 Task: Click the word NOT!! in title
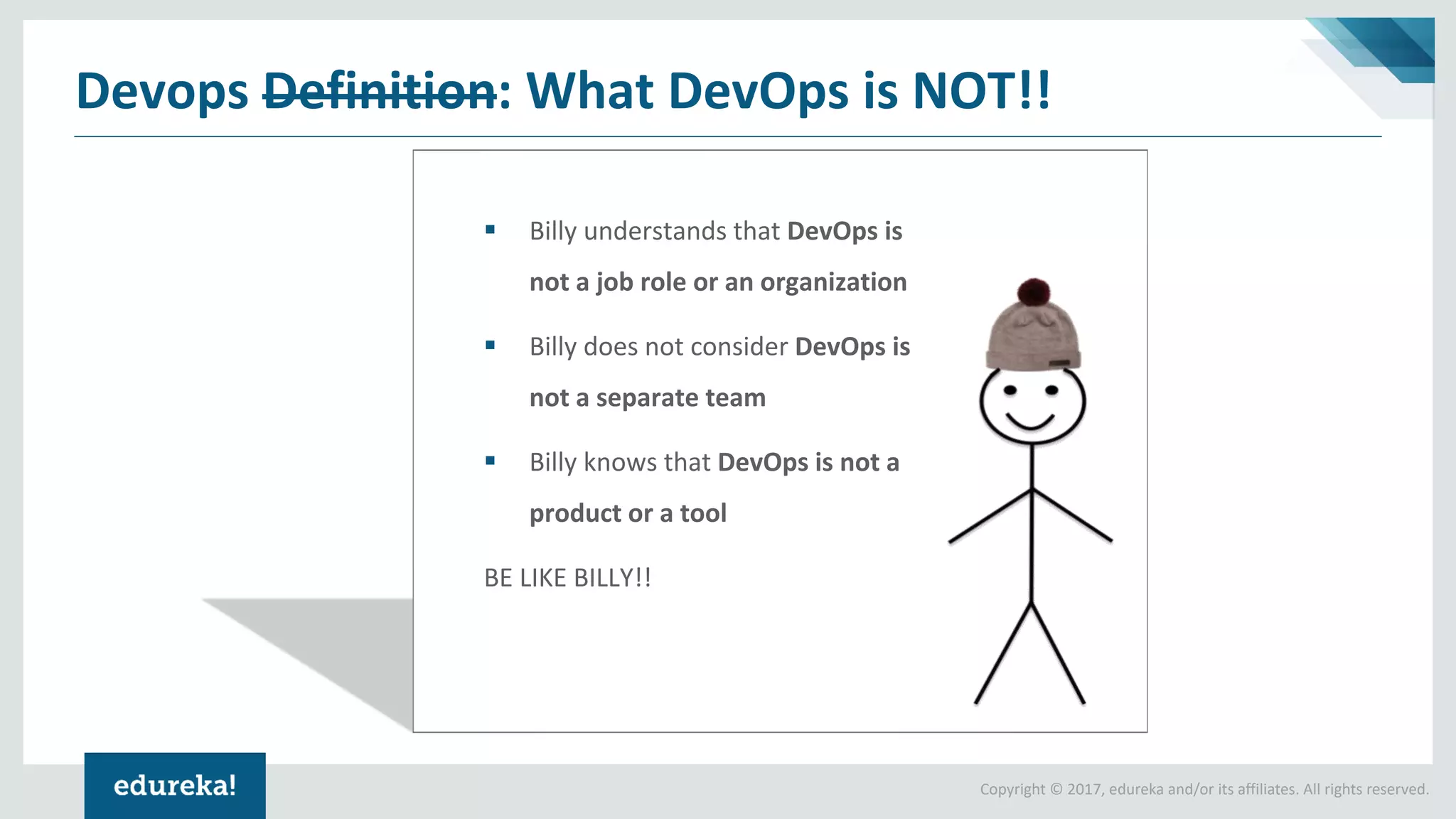tap(981, 91)
